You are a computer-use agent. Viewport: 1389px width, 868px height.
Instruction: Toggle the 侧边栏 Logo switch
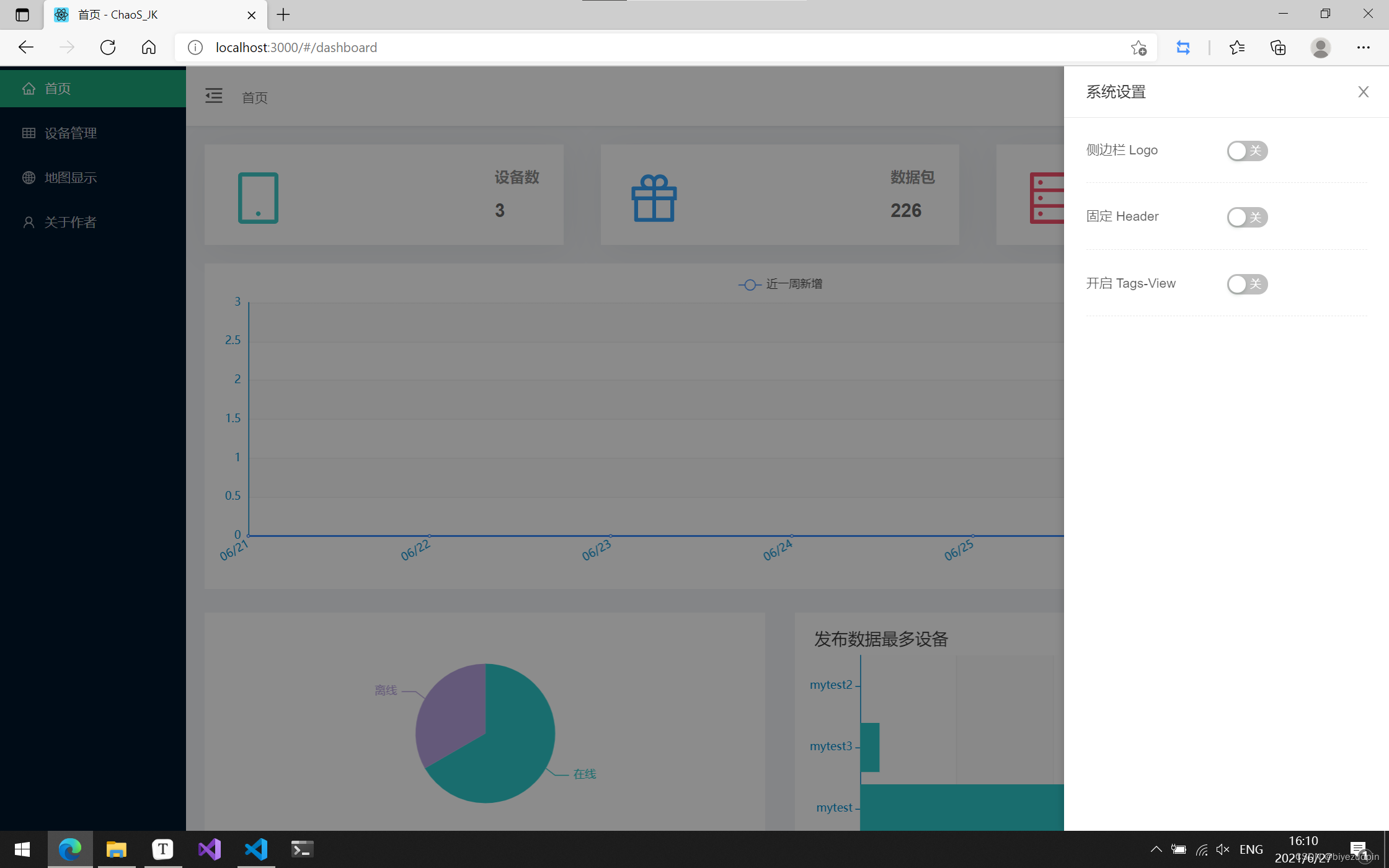tap(1246, 151)
